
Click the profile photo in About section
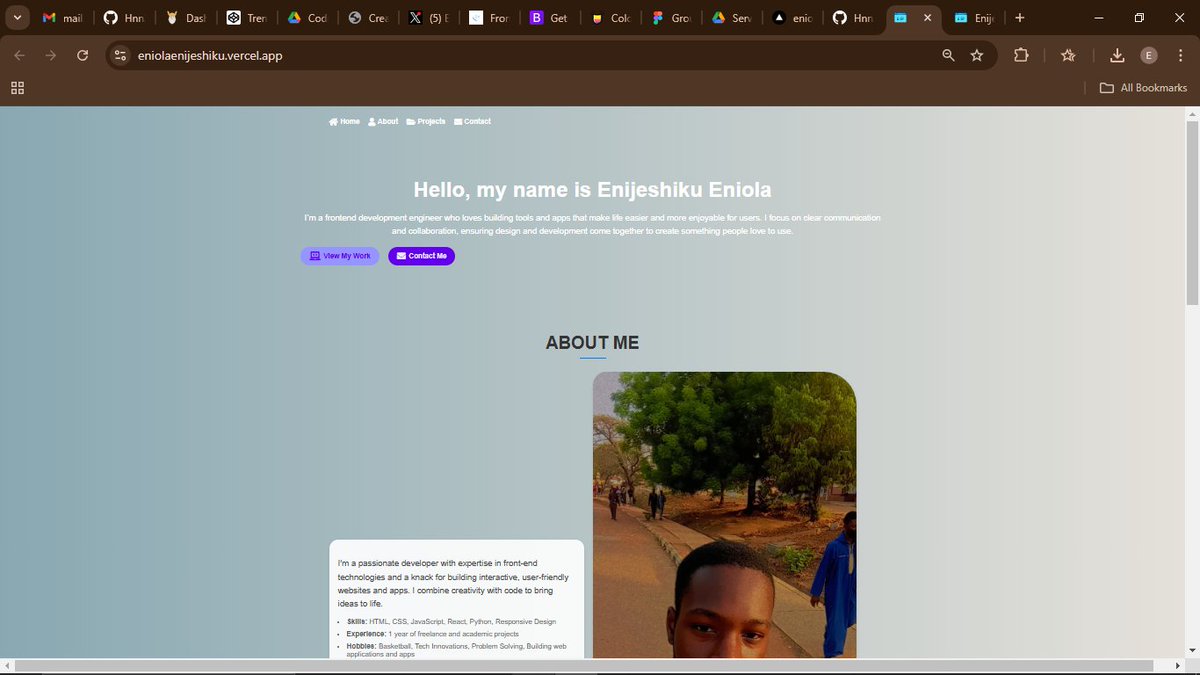(724, 515)
